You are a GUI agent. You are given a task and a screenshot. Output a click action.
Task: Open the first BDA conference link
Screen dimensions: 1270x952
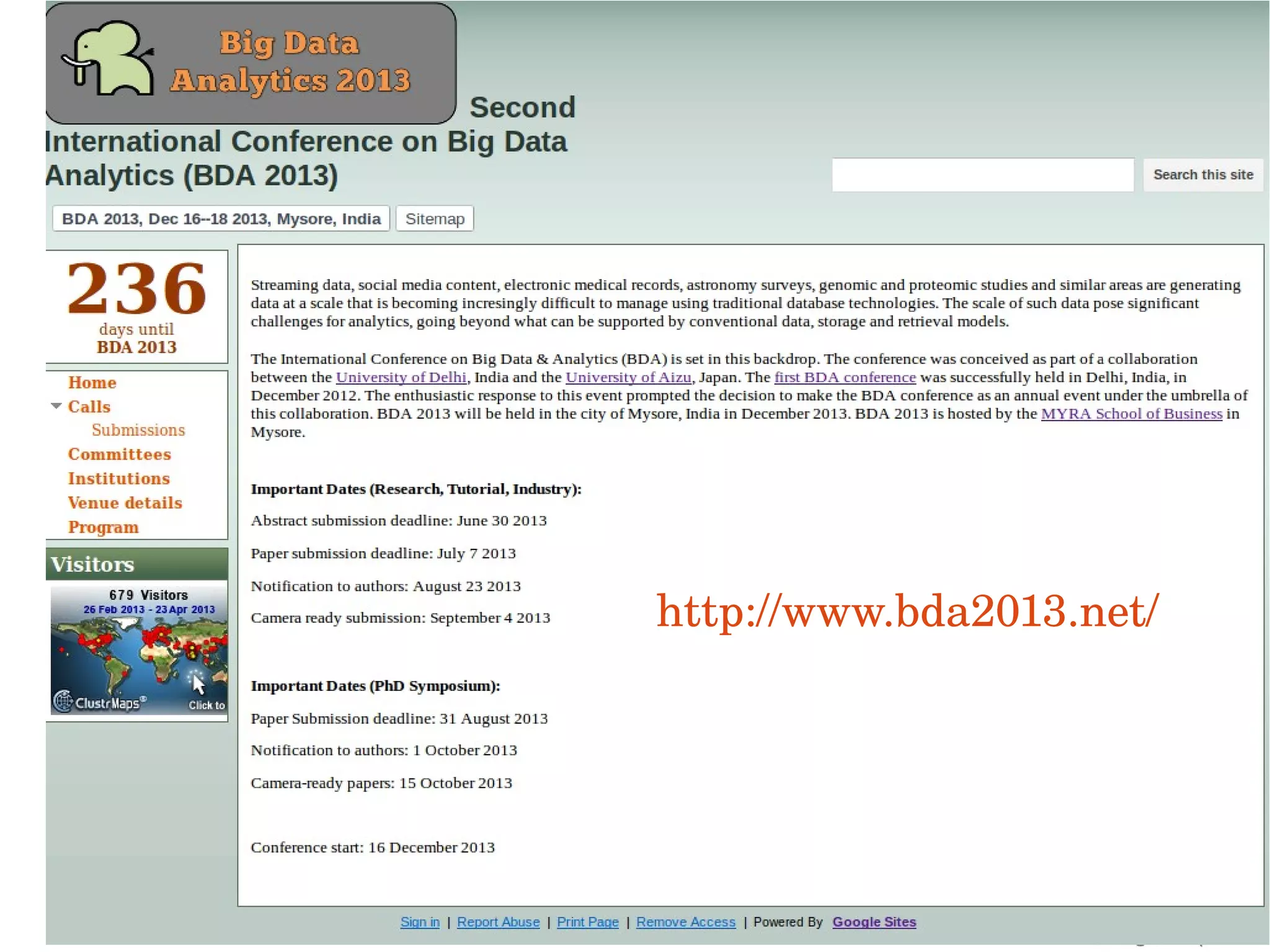point(845,377)
